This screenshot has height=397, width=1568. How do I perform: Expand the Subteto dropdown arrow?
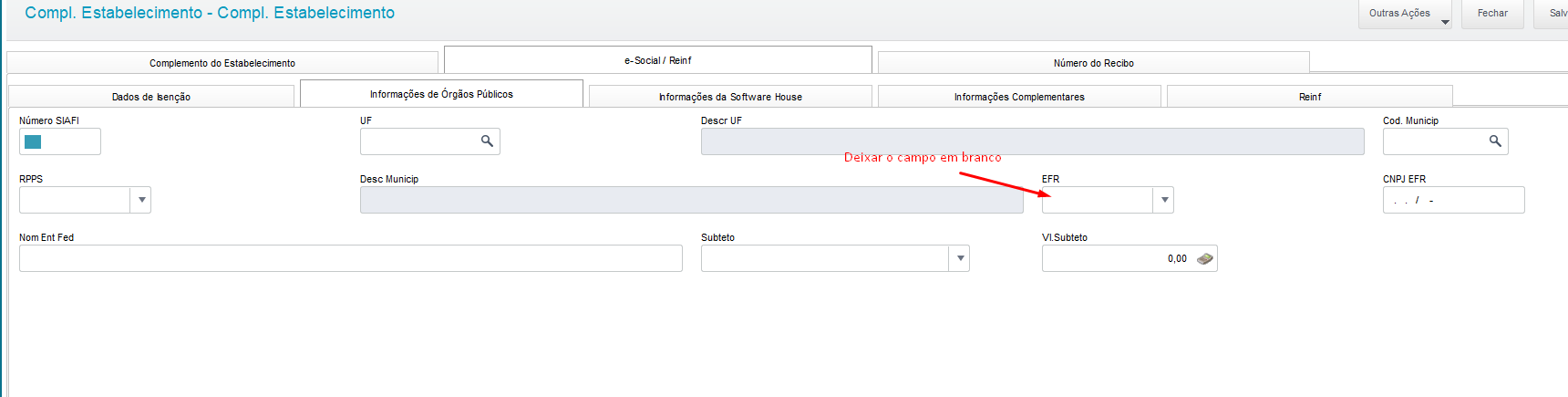[x=960, y=258]
